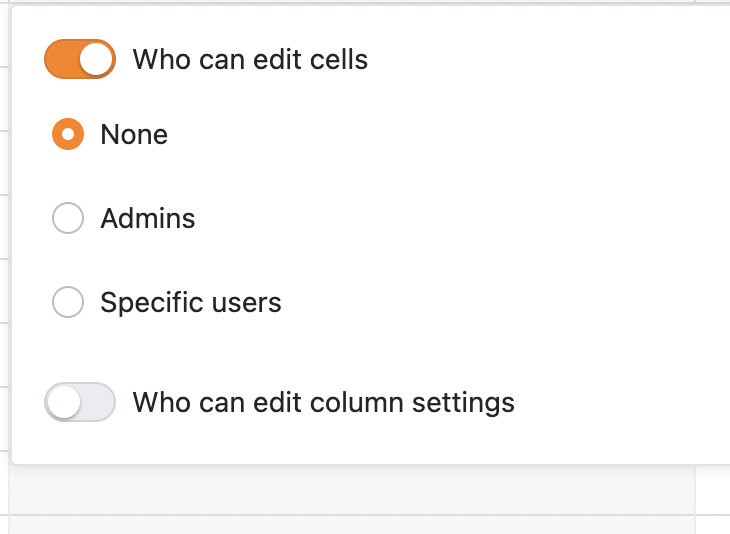Click the white center dot of None radio
The width and height of the screenshot is (730, 534).
68,134
